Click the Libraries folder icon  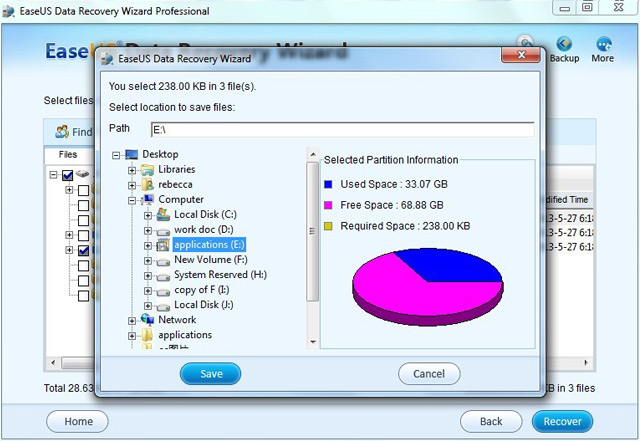[147, 169]
